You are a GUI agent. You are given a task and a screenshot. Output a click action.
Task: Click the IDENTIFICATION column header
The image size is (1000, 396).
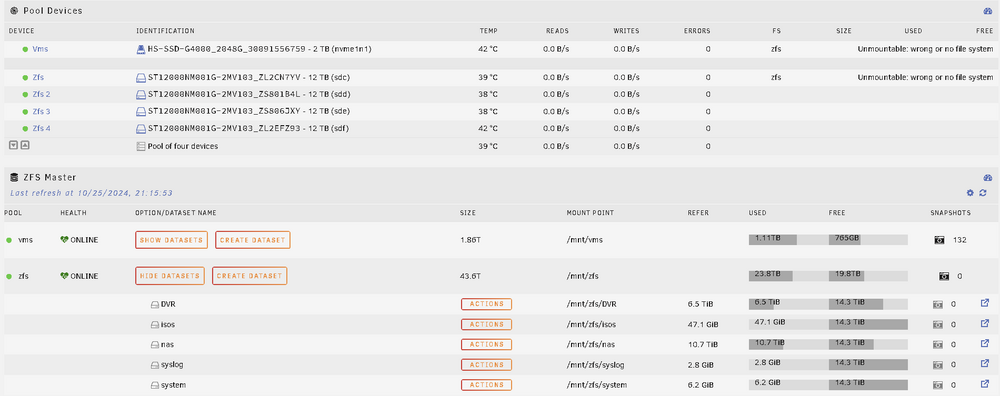pos(165,31)
